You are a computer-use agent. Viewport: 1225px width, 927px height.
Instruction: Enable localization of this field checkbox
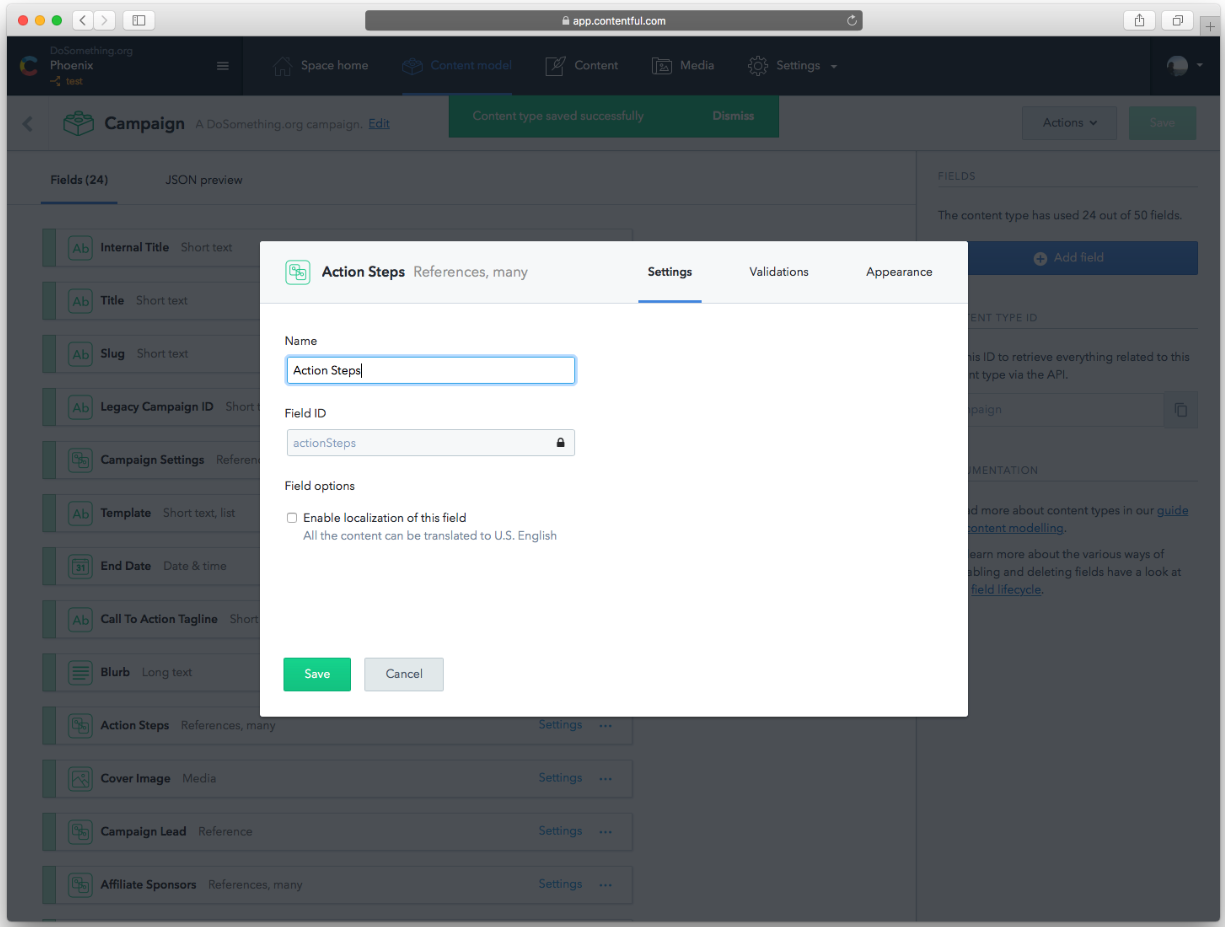(x=292, y=518)
